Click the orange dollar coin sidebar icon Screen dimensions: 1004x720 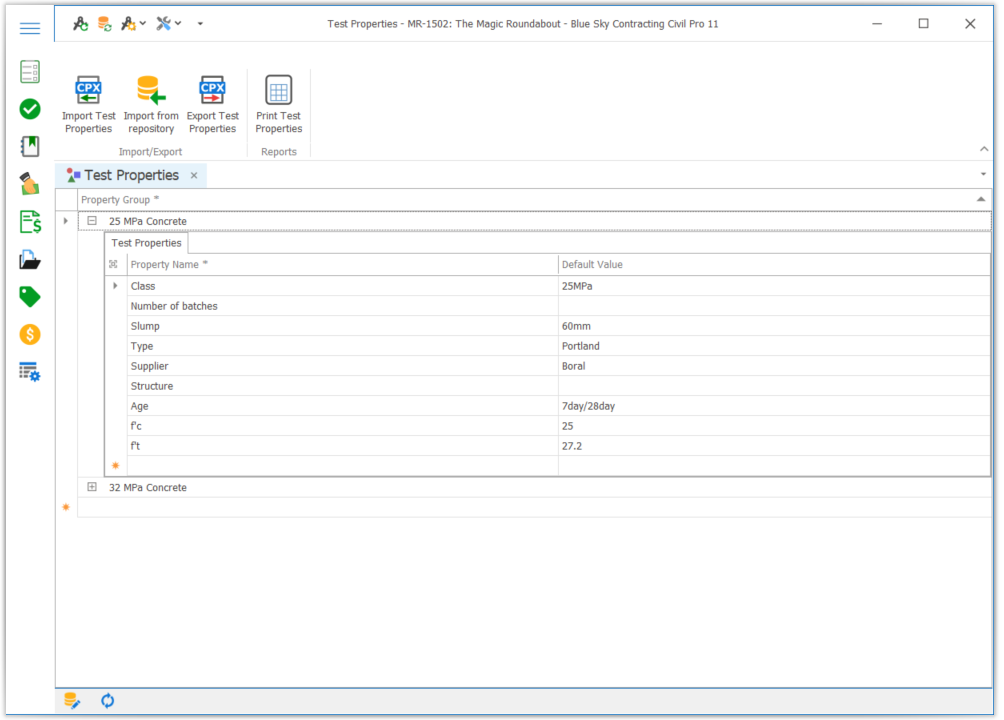coord(30,335)
